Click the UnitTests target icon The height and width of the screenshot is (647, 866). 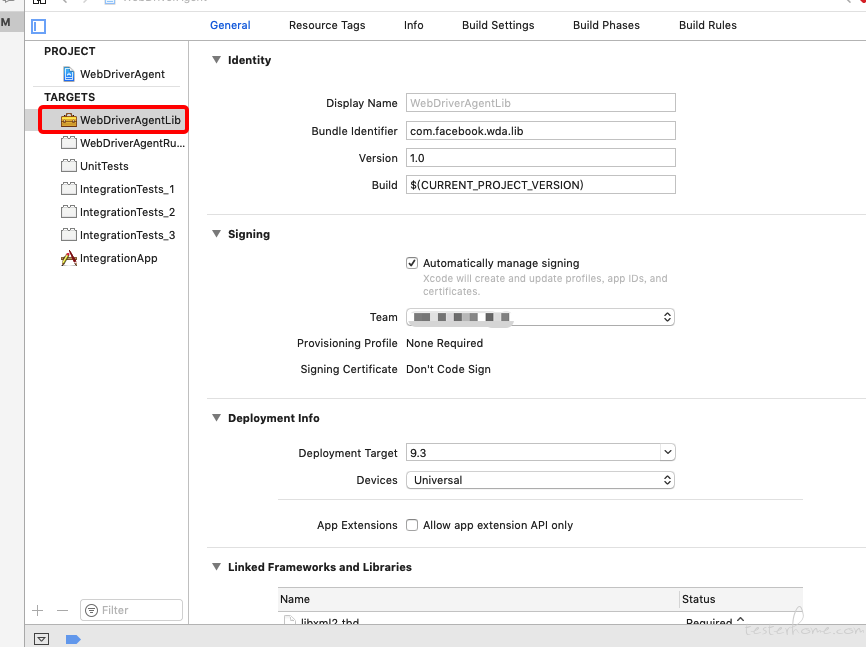[x=69, y=166]
